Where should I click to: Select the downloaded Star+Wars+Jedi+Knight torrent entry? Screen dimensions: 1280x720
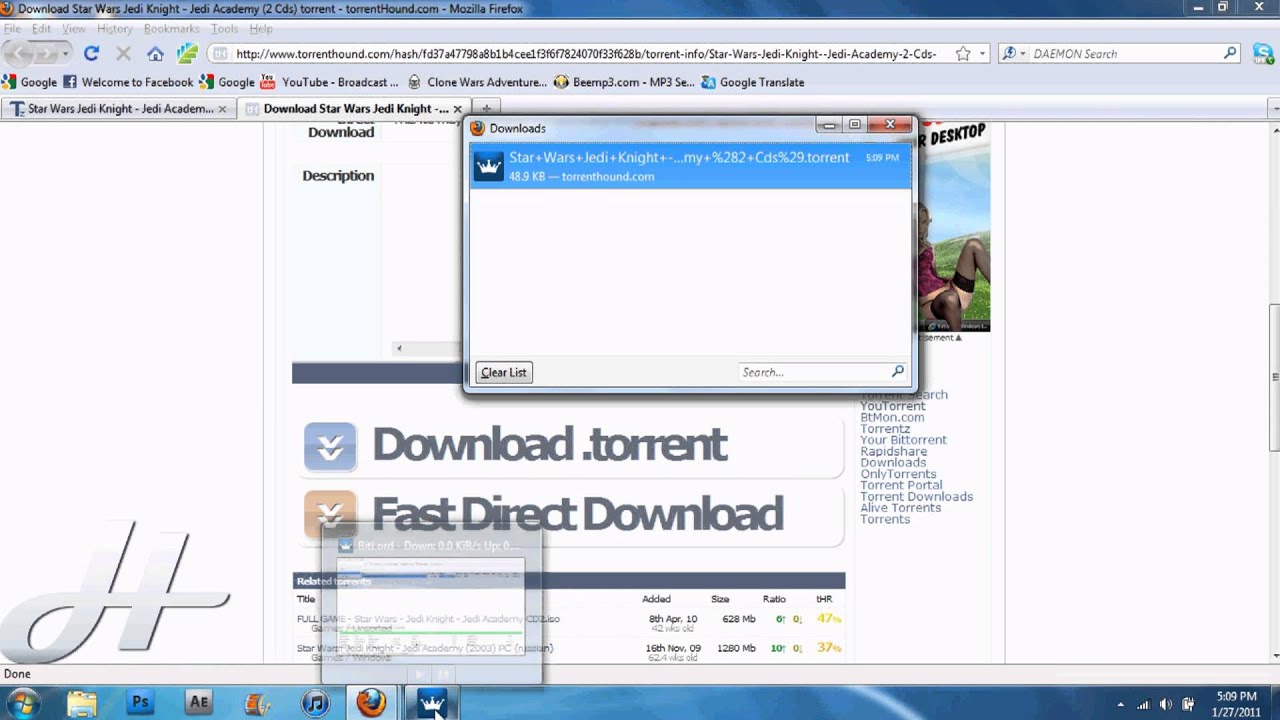tap(690, 166)
